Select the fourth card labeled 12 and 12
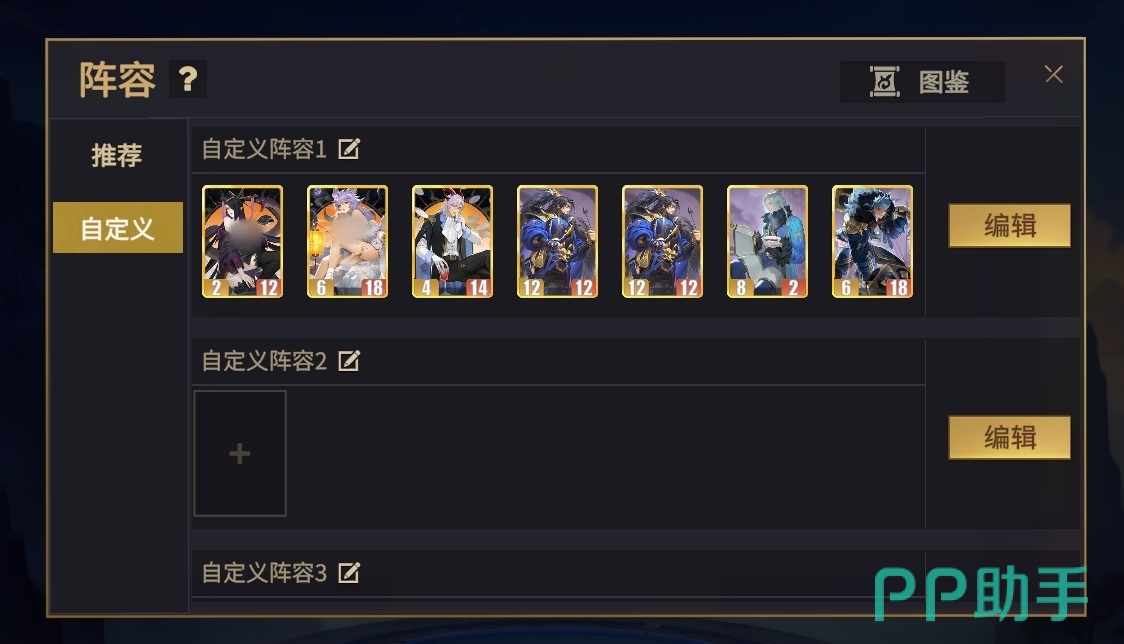 pyautogui.click(x=558, y=242)
